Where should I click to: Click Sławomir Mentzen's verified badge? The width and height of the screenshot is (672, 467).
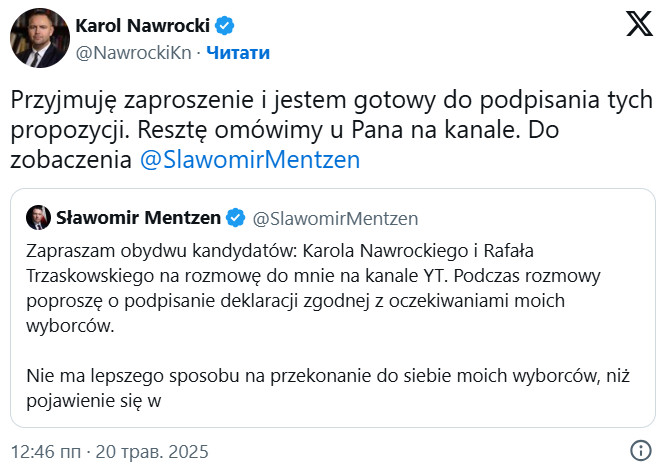[235, 218]
